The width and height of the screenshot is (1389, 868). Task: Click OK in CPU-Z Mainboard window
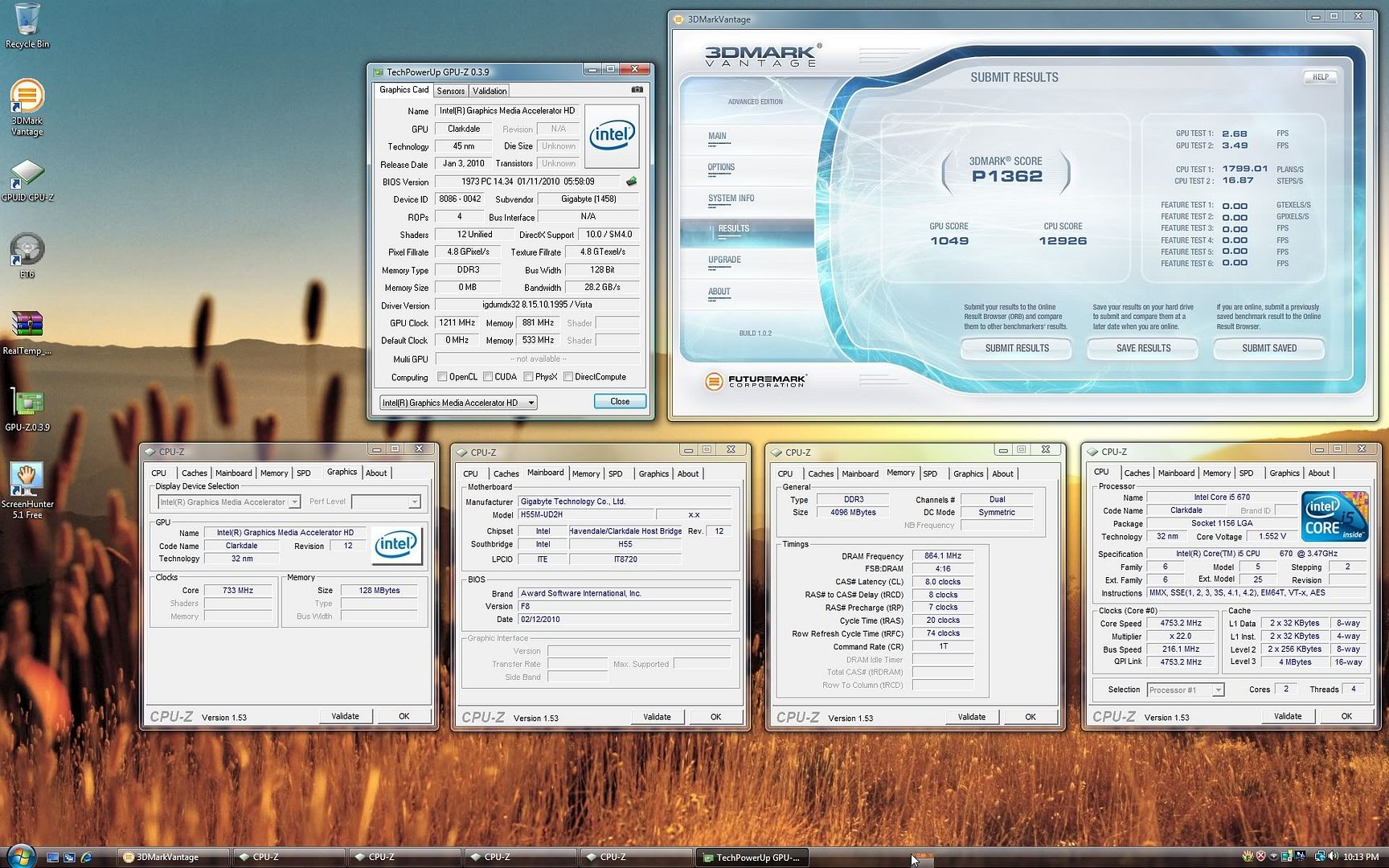coord(715,717)
